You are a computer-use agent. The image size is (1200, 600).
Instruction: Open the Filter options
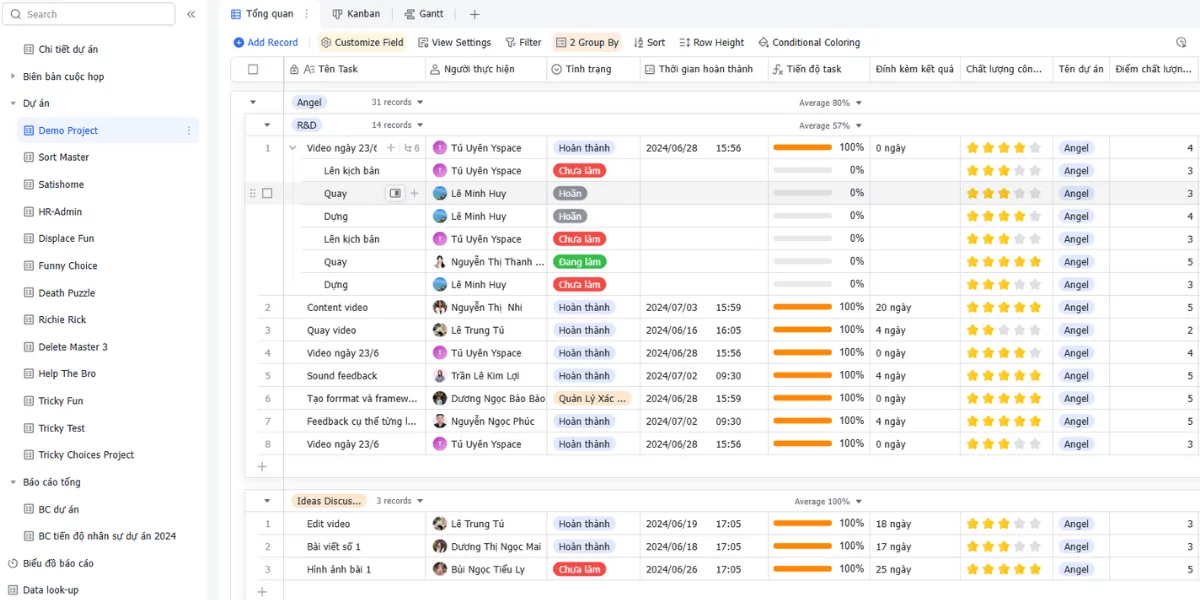click(523, 43)
